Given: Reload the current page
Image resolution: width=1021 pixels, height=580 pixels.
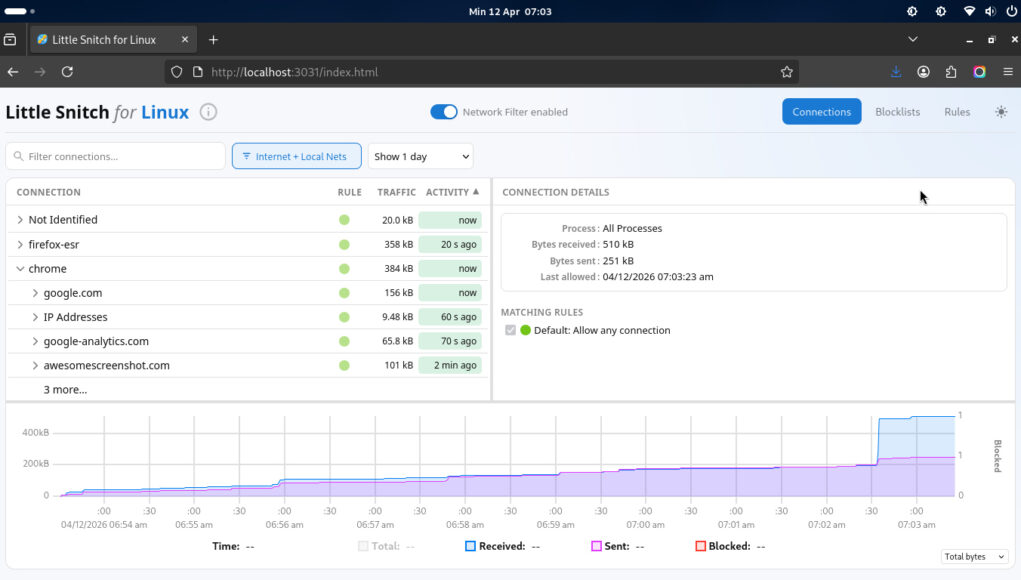Looking at the screenshot, I should tap(67, 72).
